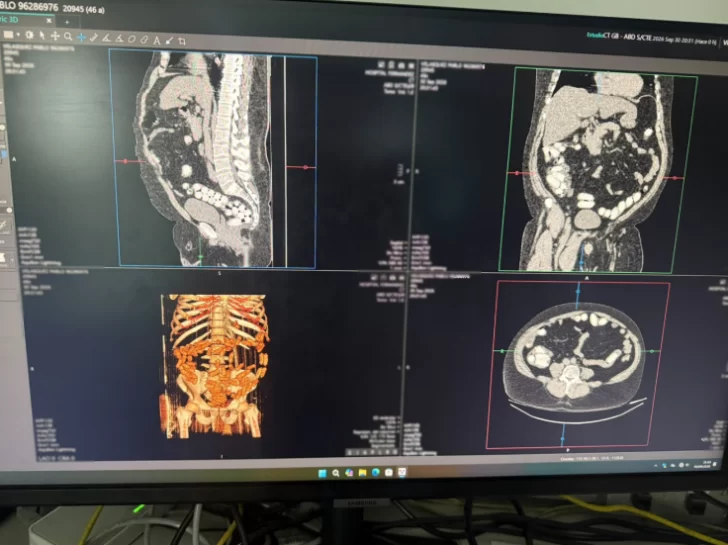Grab the right red handle in coronal view
Screen dimensions: 728x545
click(x=675, y=178)
